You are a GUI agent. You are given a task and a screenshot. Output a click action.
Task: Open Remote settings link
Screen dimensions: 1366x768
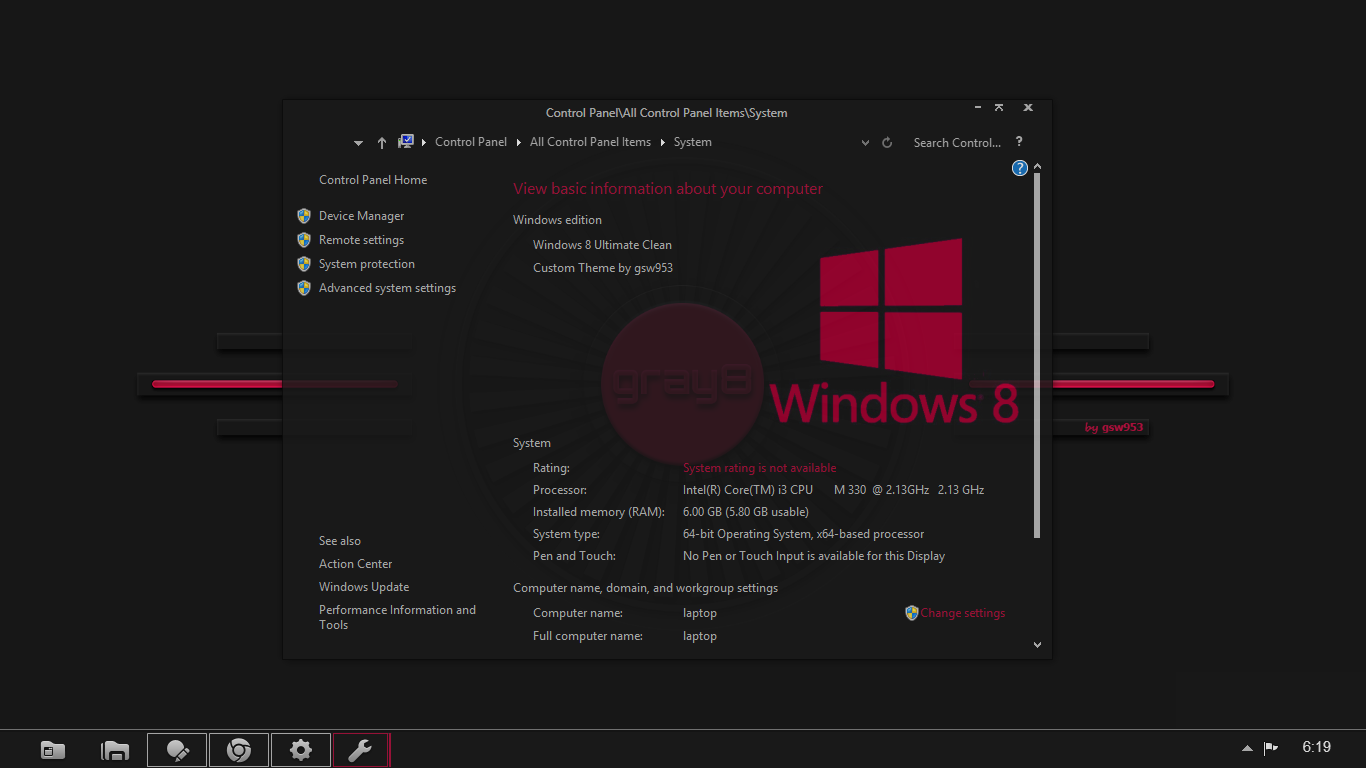(361, 240)
